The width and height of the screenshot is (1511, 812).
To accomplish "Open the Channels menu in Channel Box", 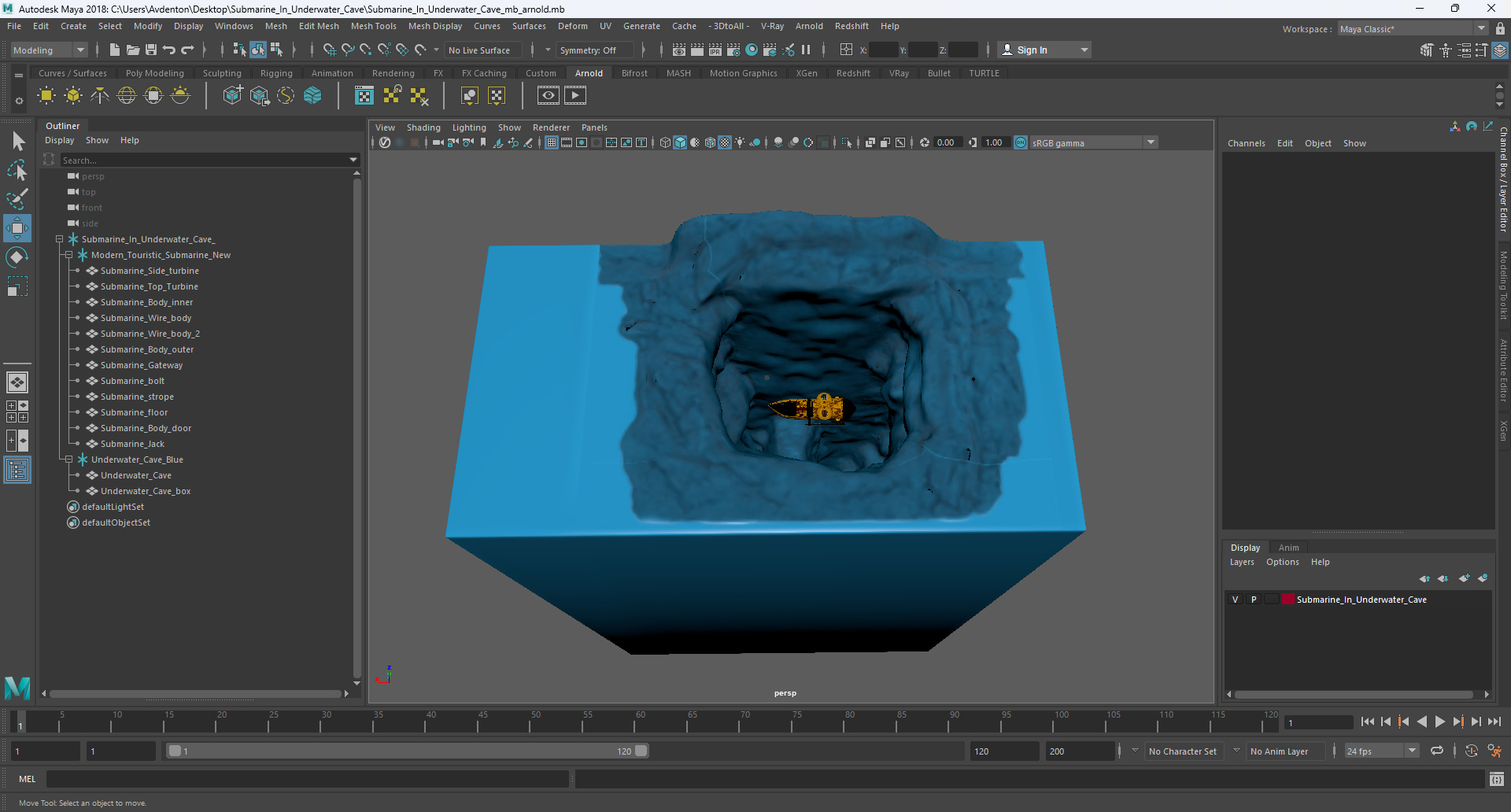I will [x=1246, y=143].
